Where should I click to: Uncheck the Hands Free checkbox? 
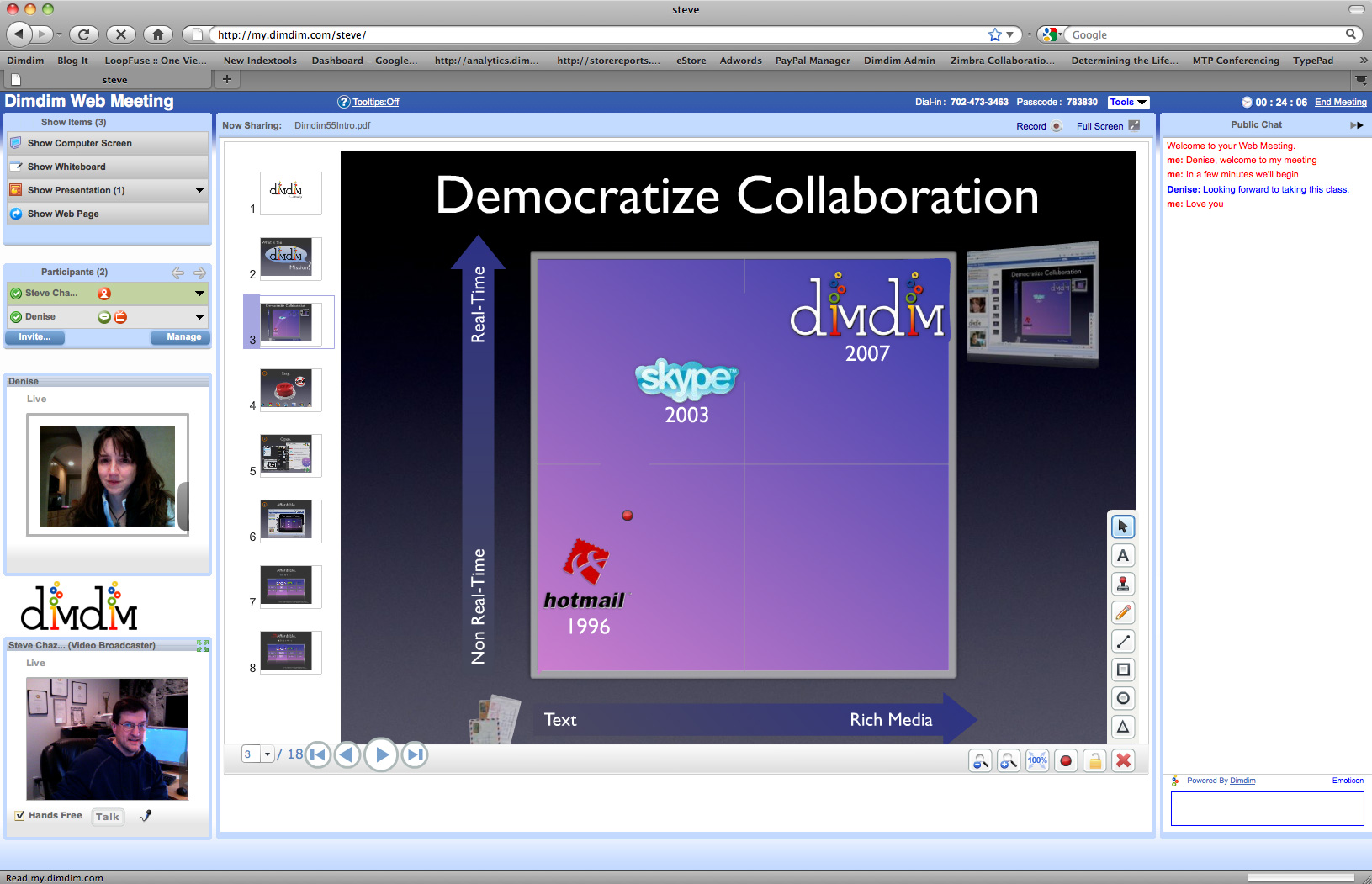(19, 815)
